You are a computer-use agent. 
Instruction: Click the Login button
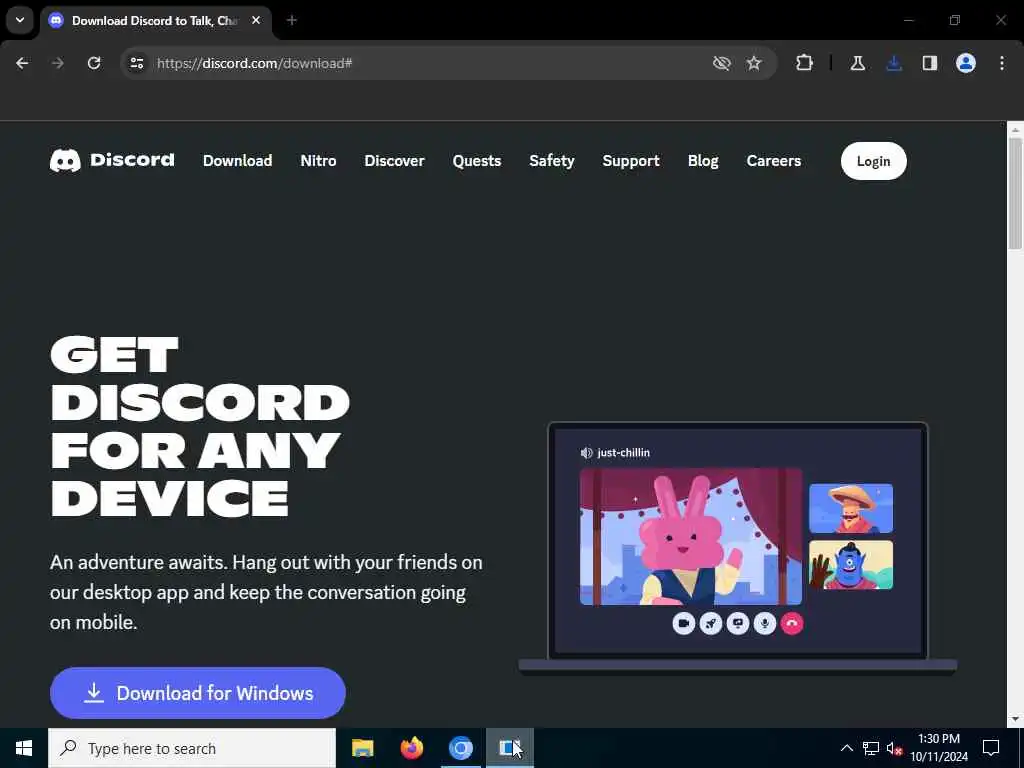[x=874, y=161]
